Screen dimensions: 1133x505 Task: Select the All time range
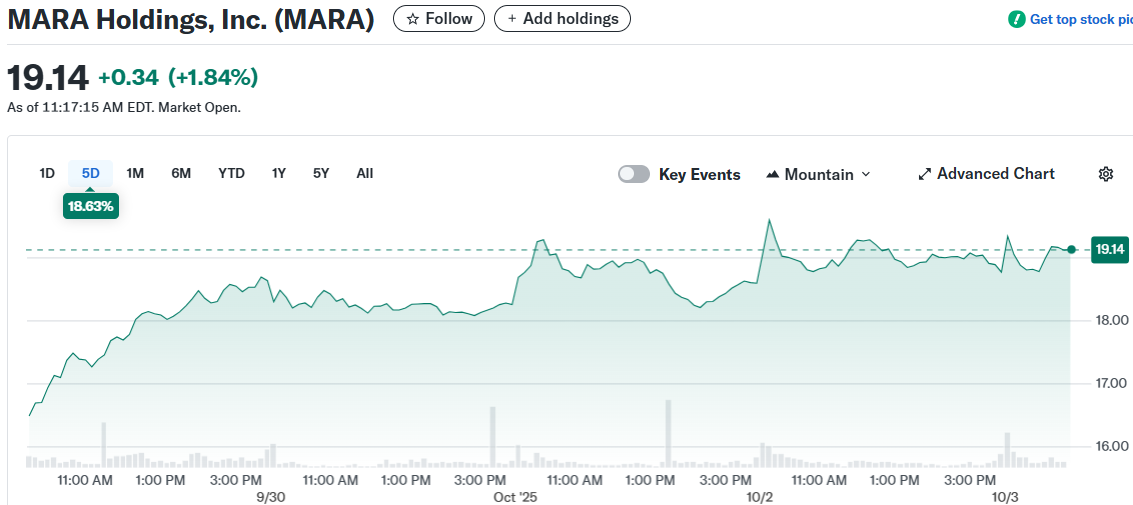click(365, 173)
